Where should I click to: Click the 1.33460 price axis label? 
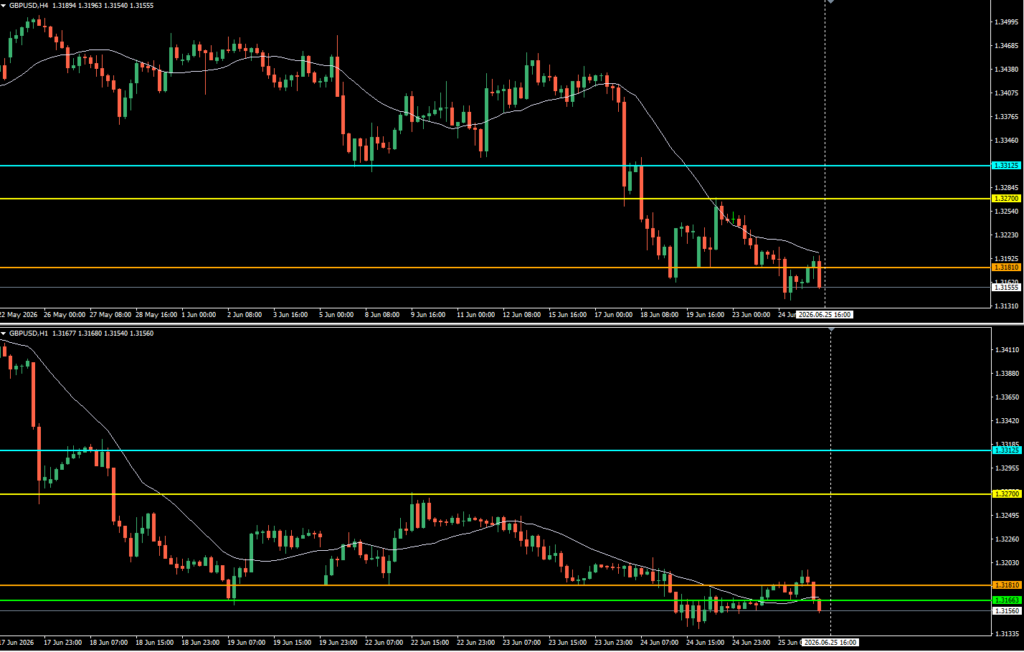(x=1006, y=140)
